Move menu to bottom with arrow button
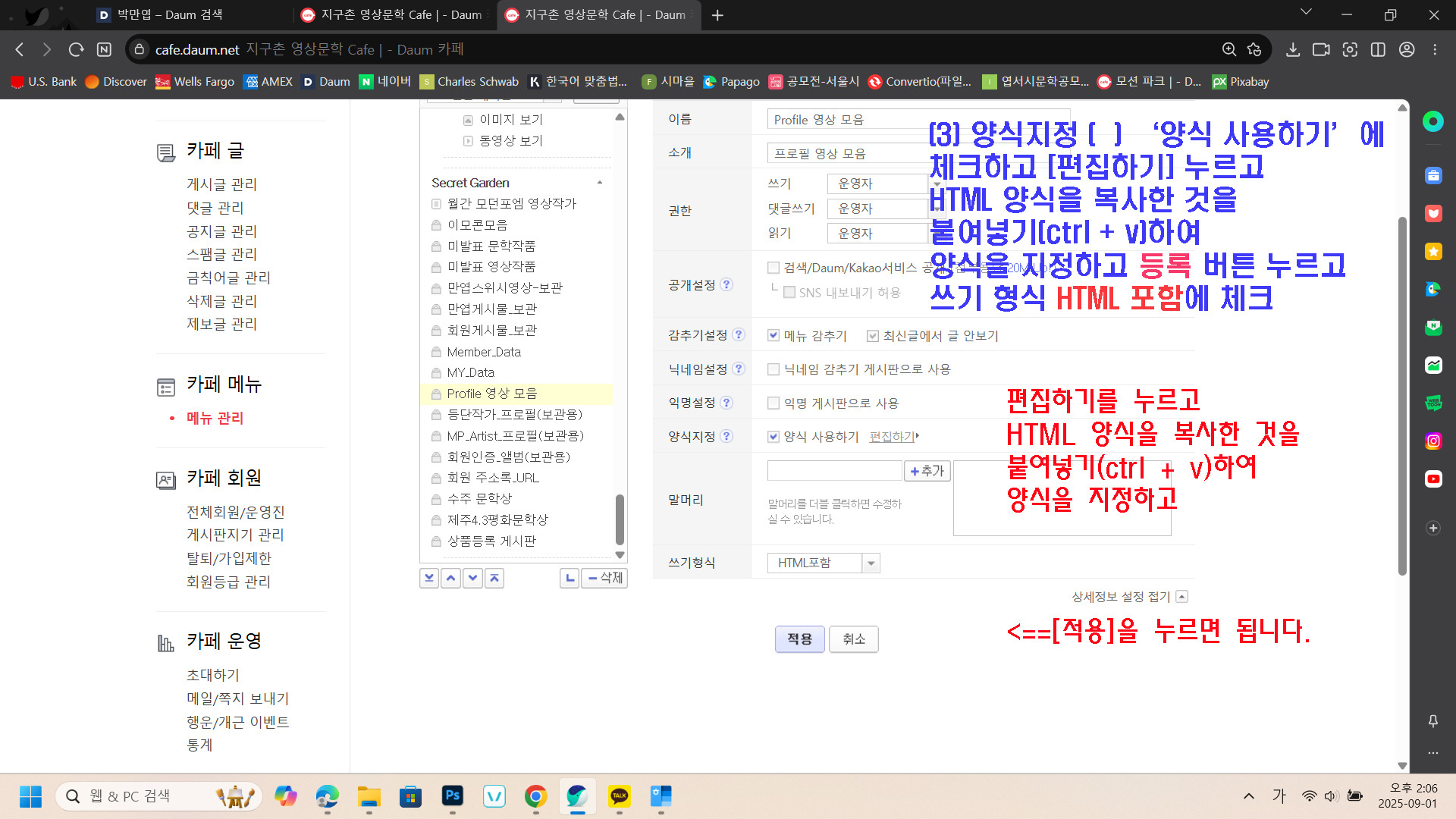Viewport: 1456px width, 819px height. pos(429,578)
